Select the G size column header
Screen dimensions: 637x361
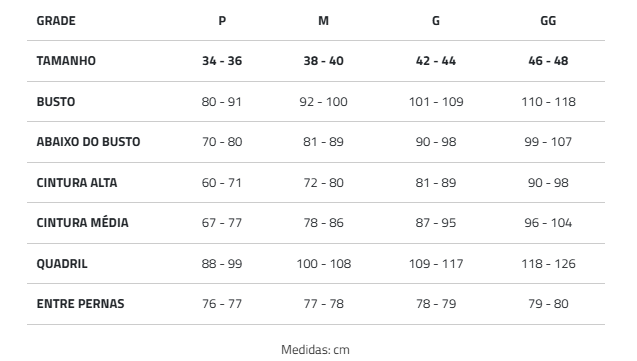tap(436, 21)
